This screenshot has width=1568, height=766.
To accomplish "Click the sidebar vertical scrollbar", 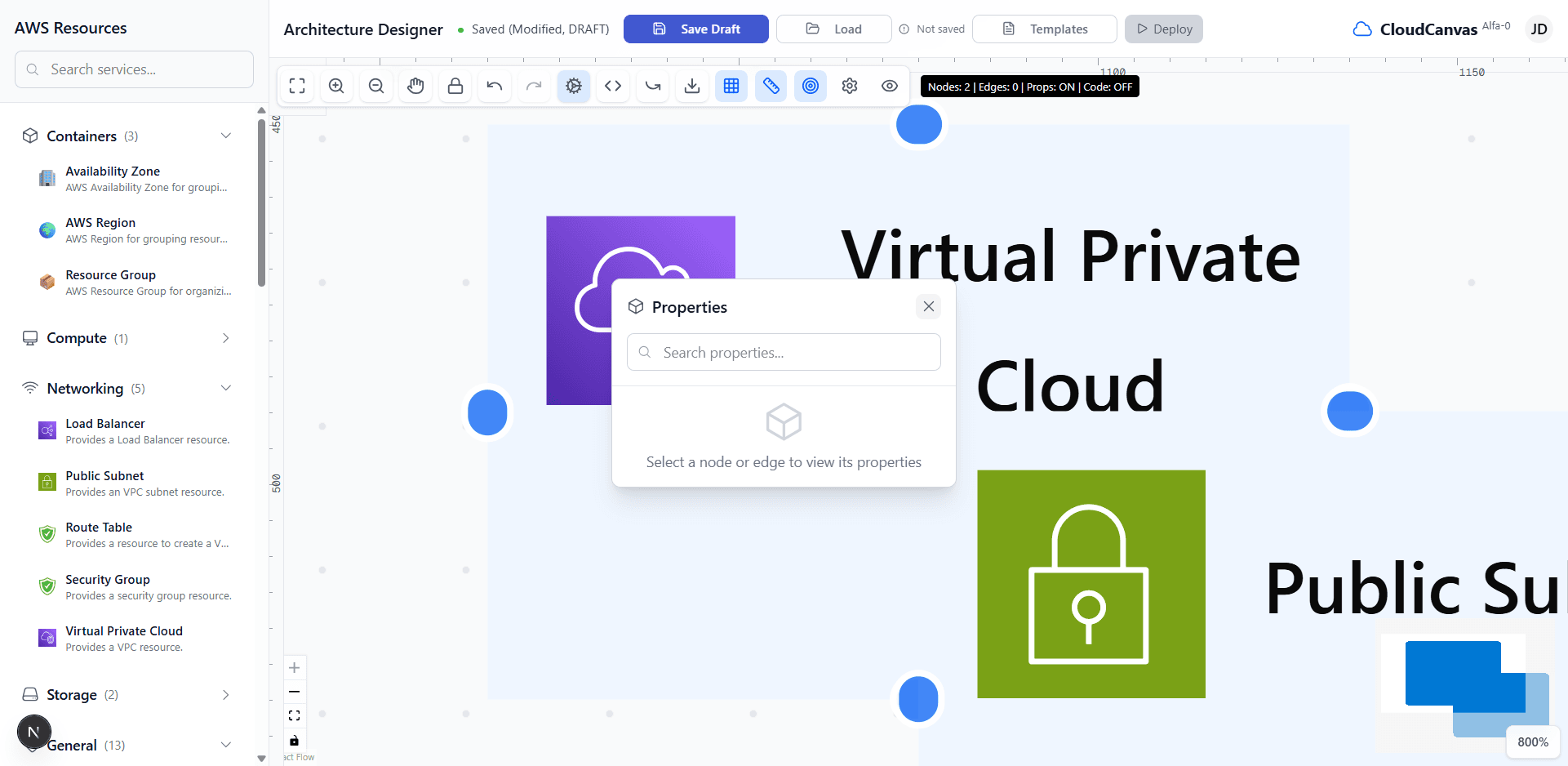I will [x=261, y=204].
